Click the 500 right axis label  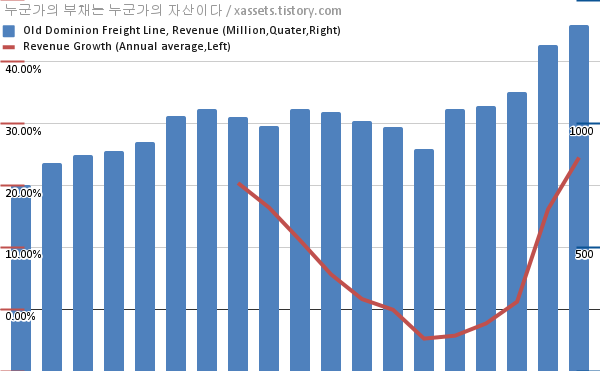[x=584, y=254]
